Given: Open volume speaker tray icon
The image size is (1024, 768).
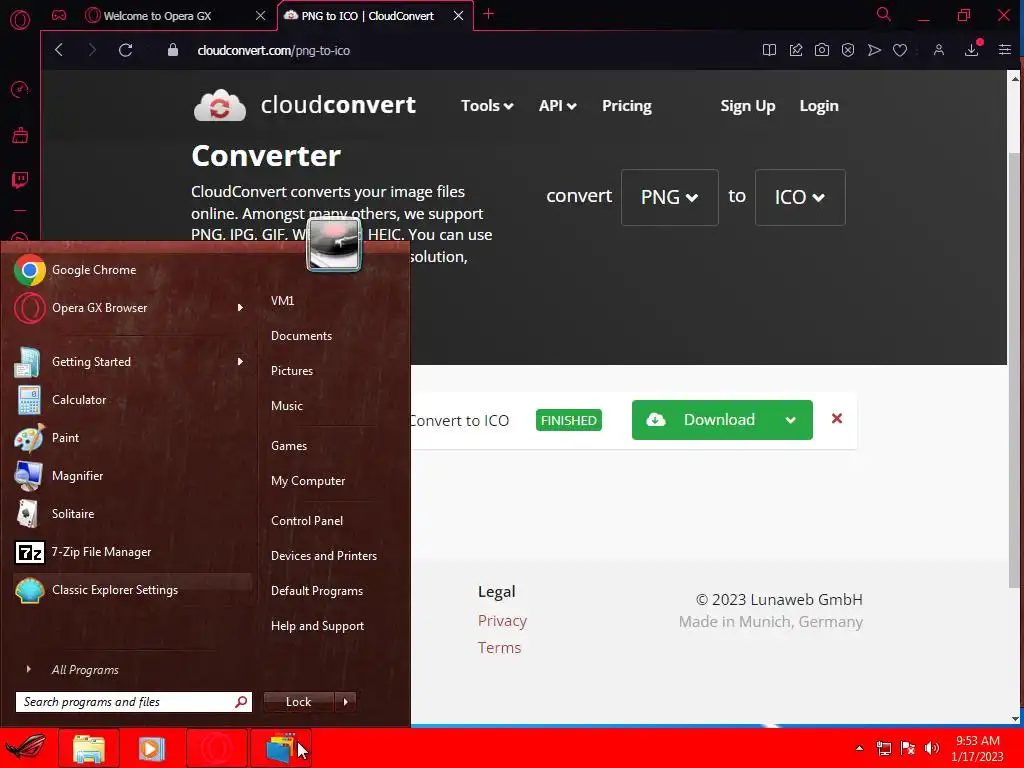Looking at the screenshot, I should tap(932, 748).
